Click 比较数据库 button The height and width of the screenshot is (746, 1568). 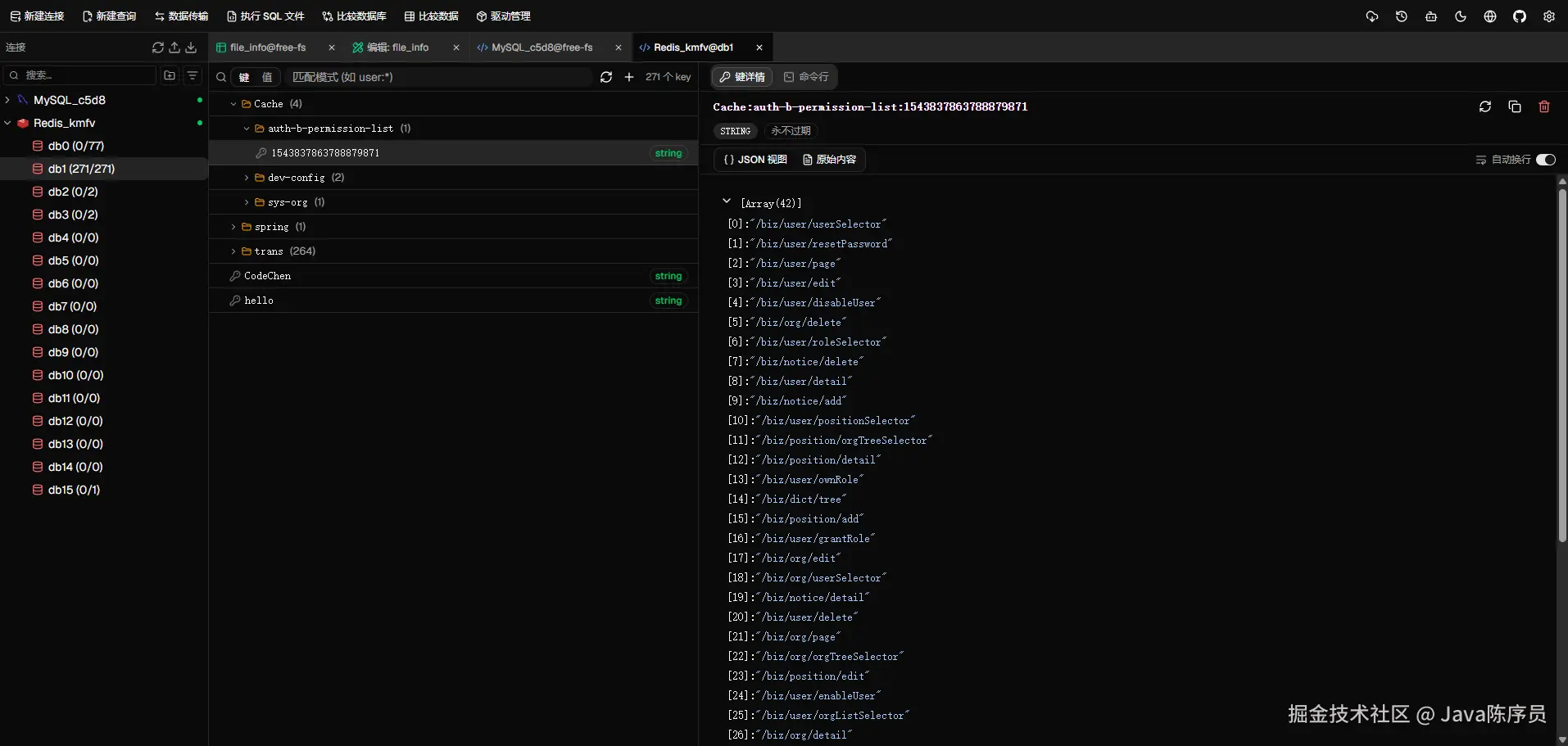point(354,16)
